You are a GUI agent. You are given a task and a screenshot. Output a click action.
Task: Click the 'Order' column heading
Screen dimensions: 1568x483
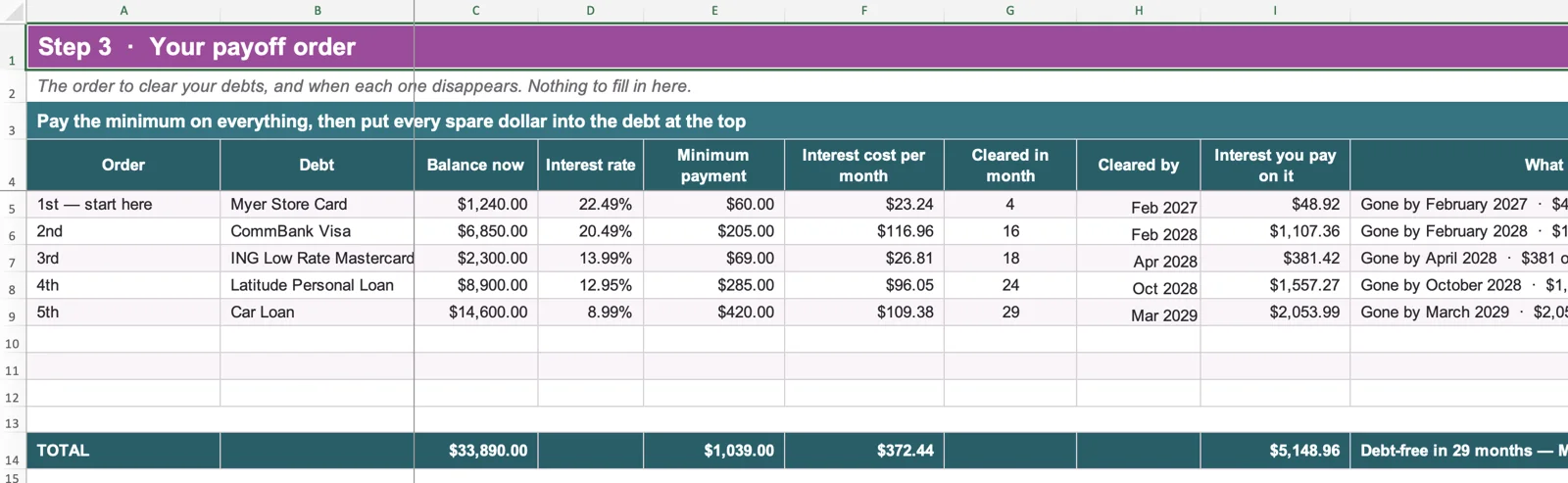123,165
